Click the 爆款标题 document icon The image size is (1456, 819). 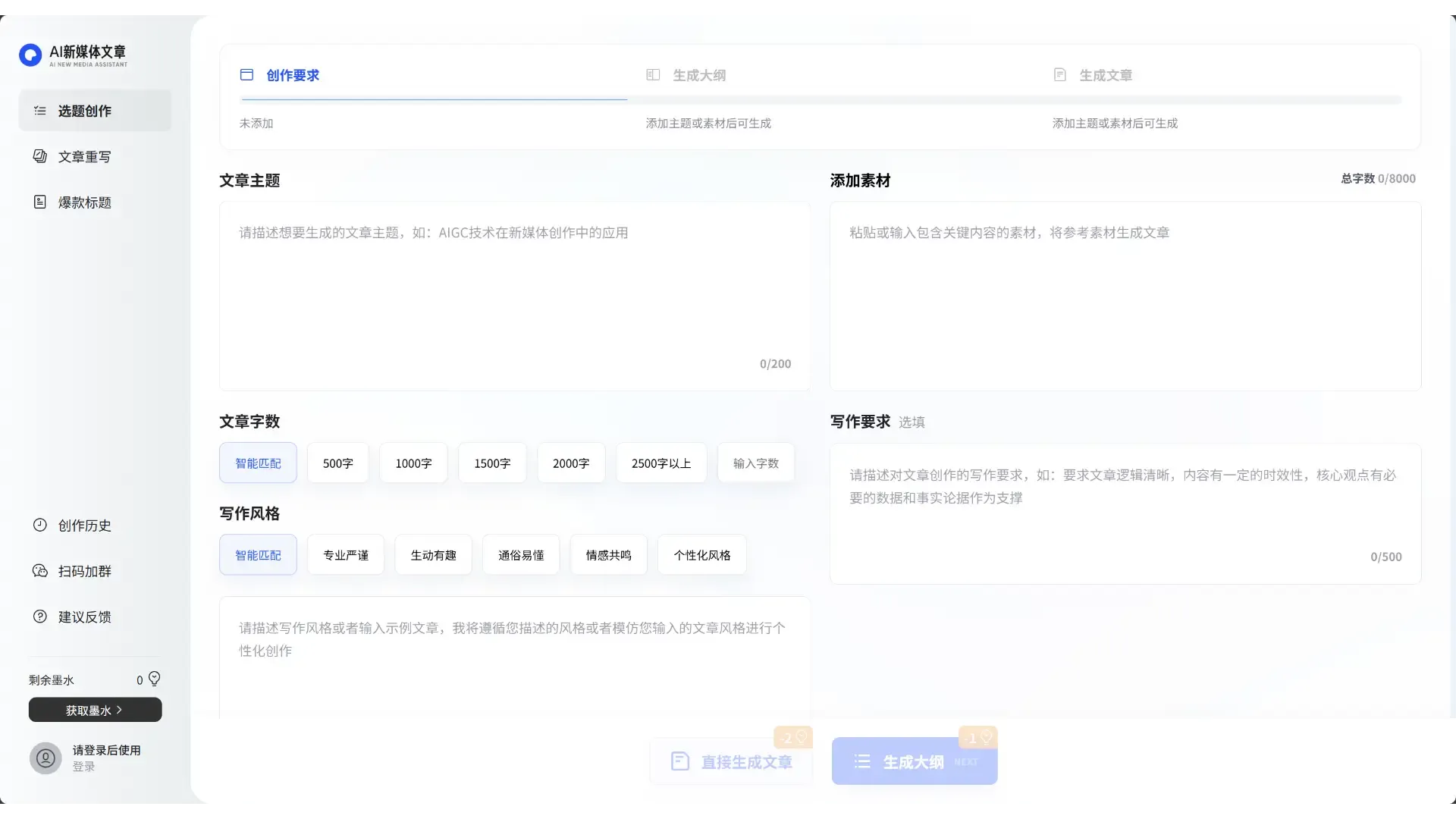[x=40, y=202]
